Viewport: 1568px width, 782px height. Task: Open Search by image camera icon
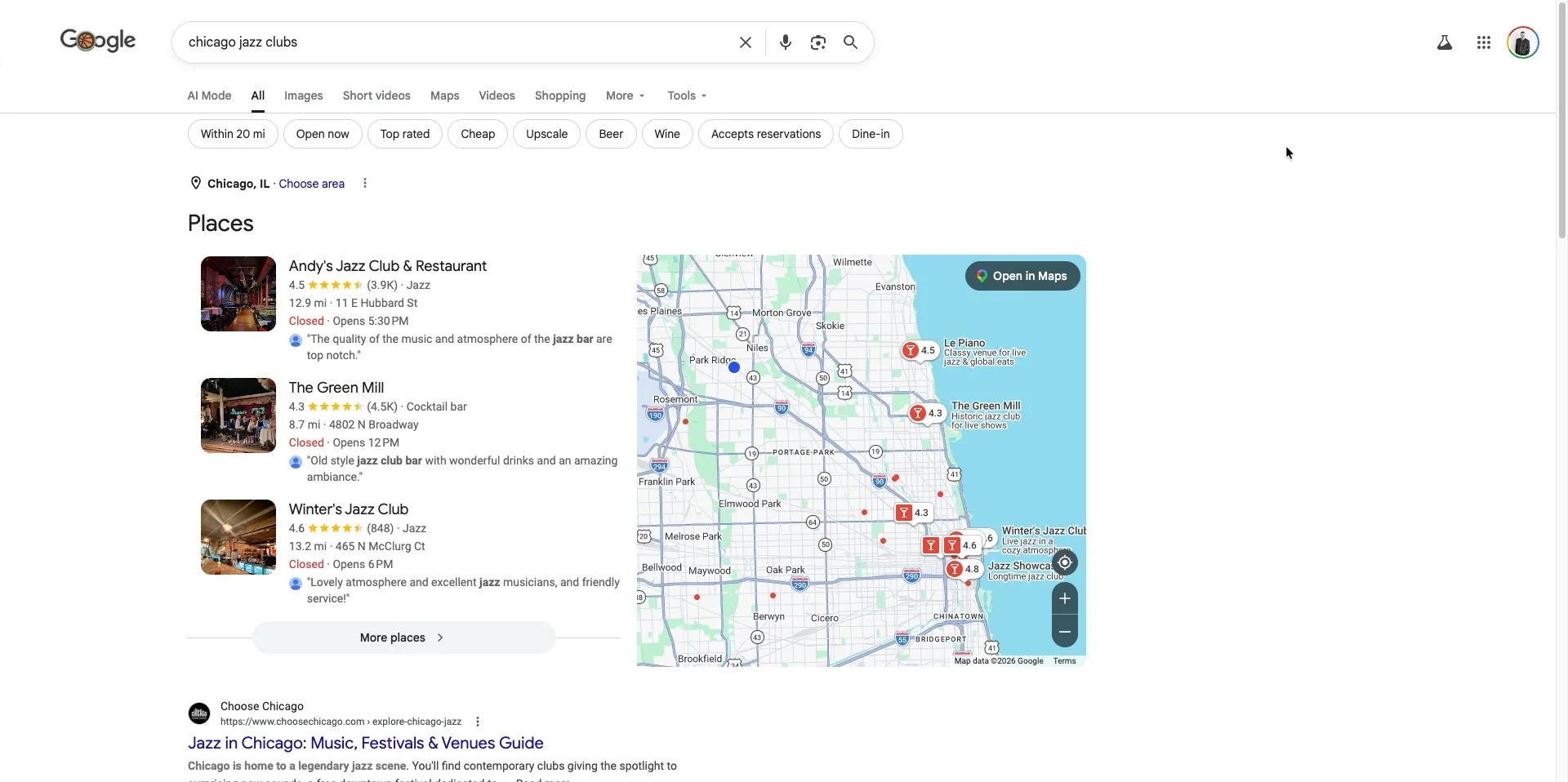(817, 42)
